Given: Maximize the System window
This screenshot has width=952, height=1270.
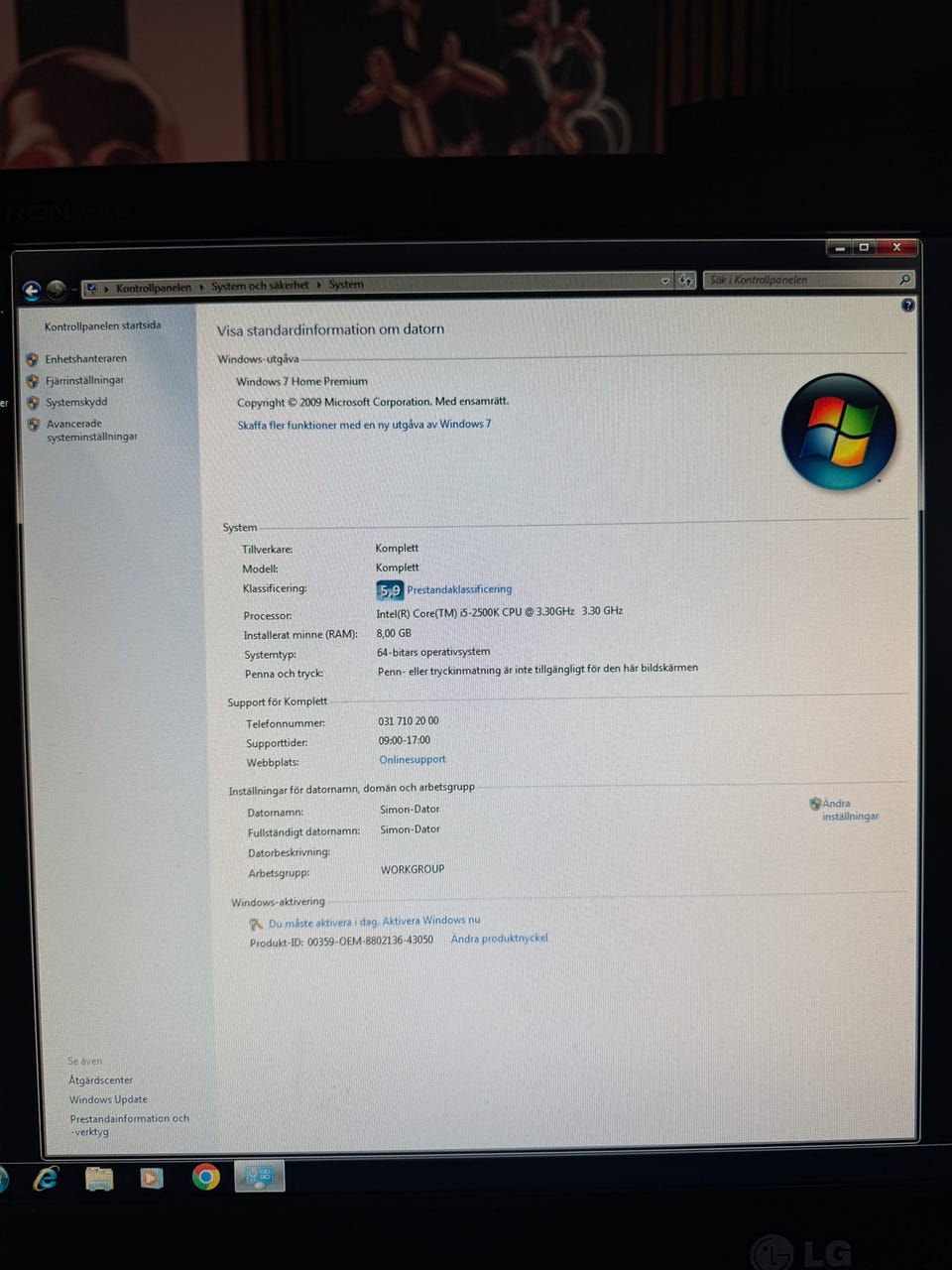Looking at the screenshot, I should pos(864,247).
